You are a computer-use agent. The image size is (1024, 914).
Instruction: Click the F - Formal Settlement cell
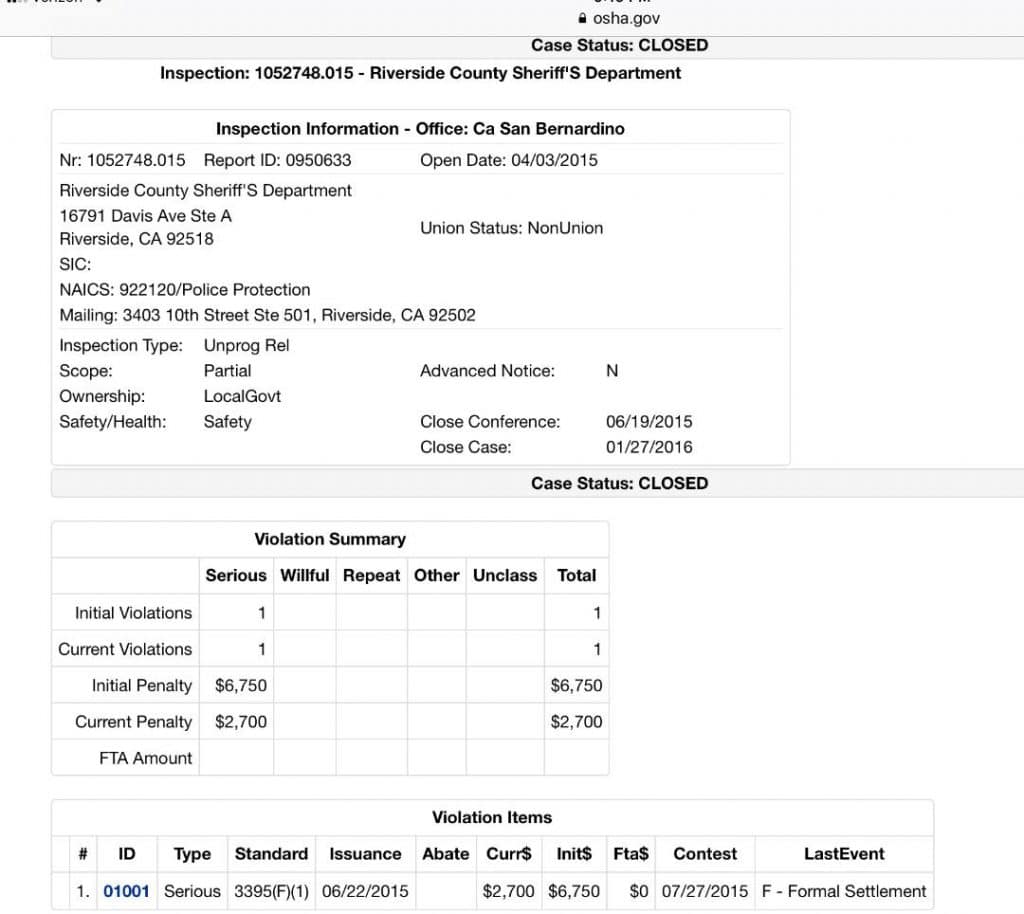coord(844,891)
